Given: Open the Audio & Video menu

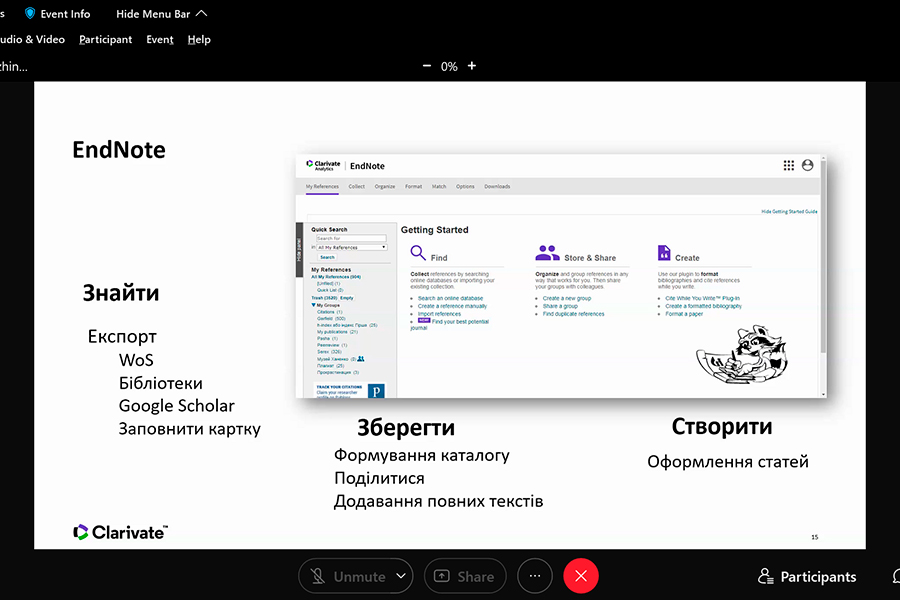Looking at the screenshot, I should pos(32,39).
